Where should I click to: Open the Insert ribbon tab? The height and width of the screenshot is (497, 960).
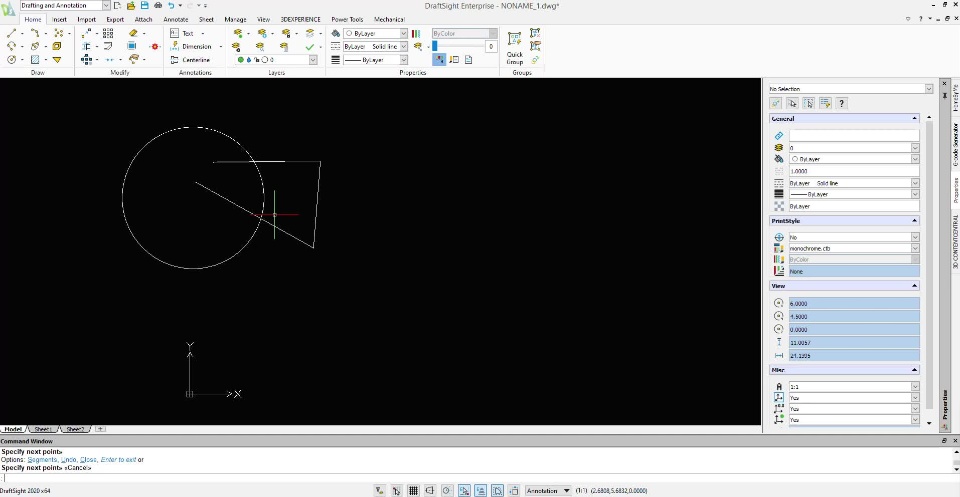click(x=59, y=19)
